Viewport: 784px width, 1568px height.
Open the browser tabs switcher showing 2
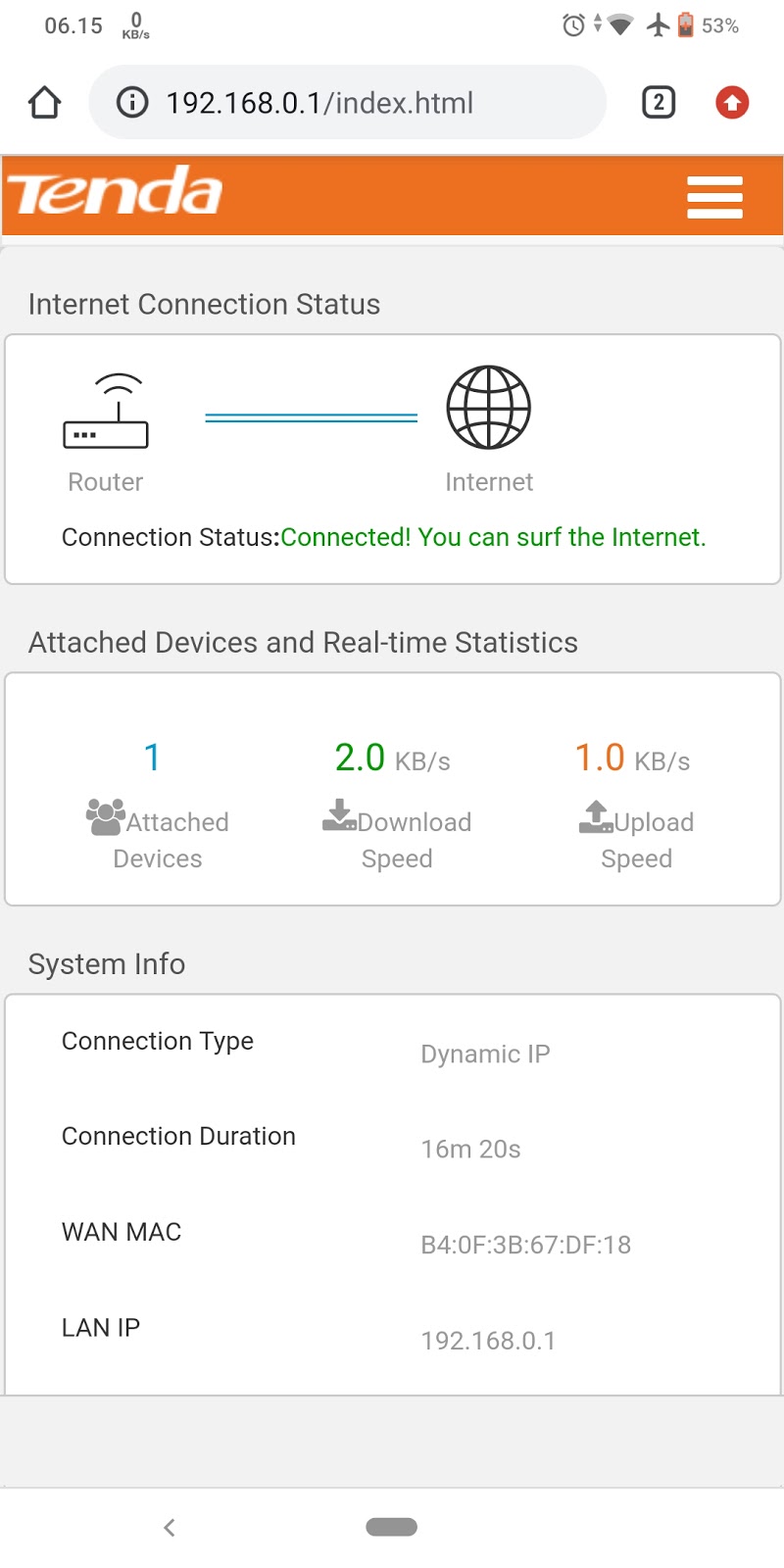pyautogui.click(x=659, y=102)
